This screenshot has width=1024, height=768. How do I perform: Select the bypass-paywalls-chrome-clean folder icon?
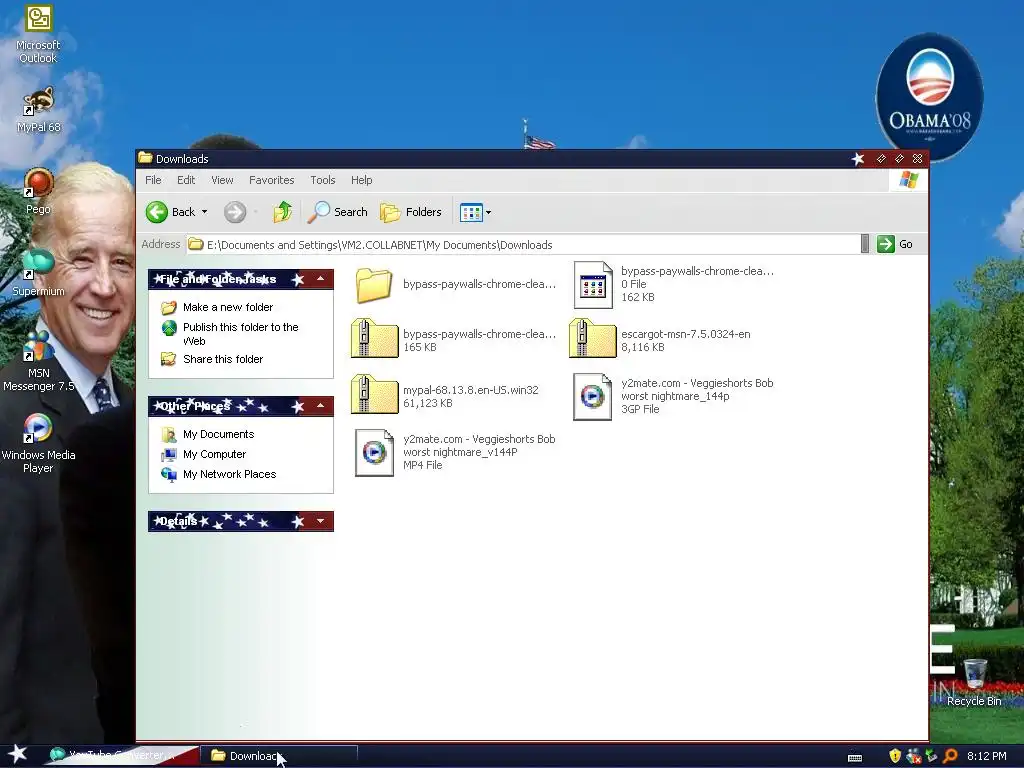(x=374, y=285)
